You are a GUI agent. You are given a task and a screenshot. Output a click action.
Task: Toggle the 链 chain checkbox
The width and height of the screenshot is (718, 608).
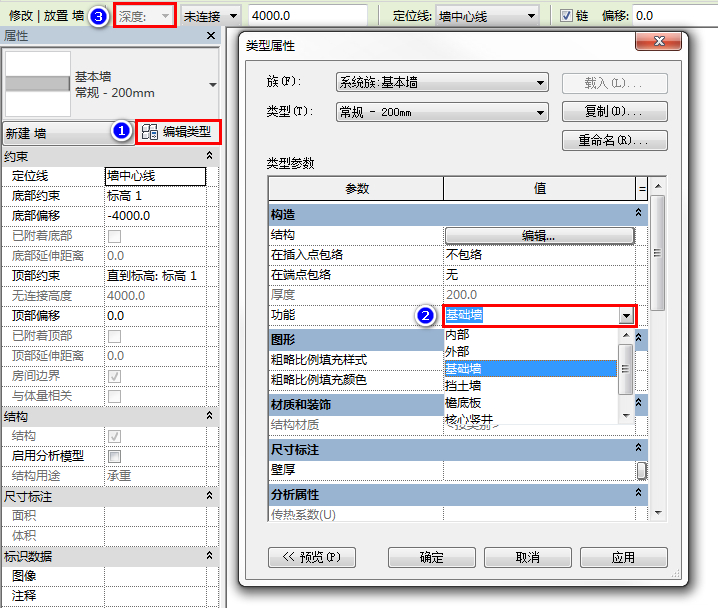click(x=566, y=16)
